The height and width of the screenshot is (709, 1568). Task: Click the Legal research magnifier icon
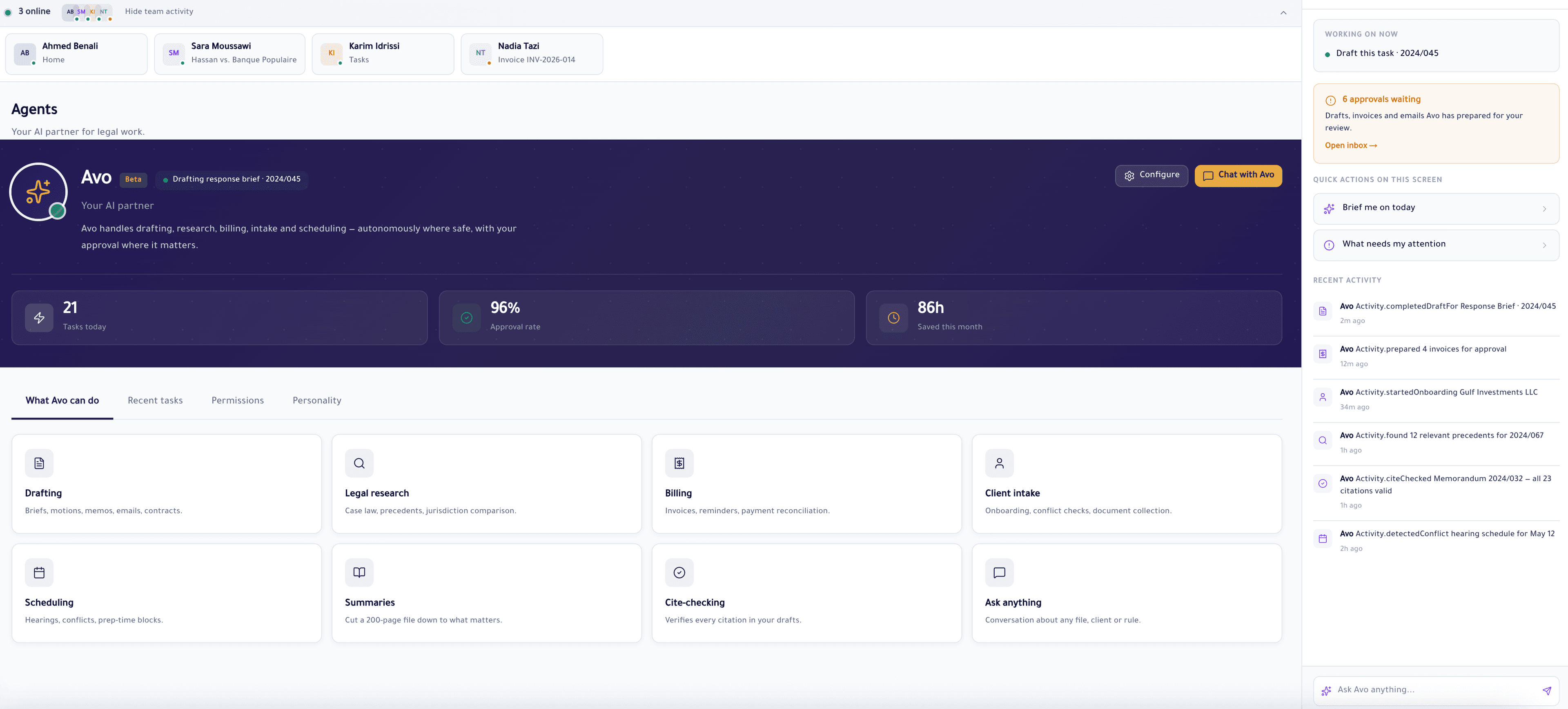tap(359, 463)
